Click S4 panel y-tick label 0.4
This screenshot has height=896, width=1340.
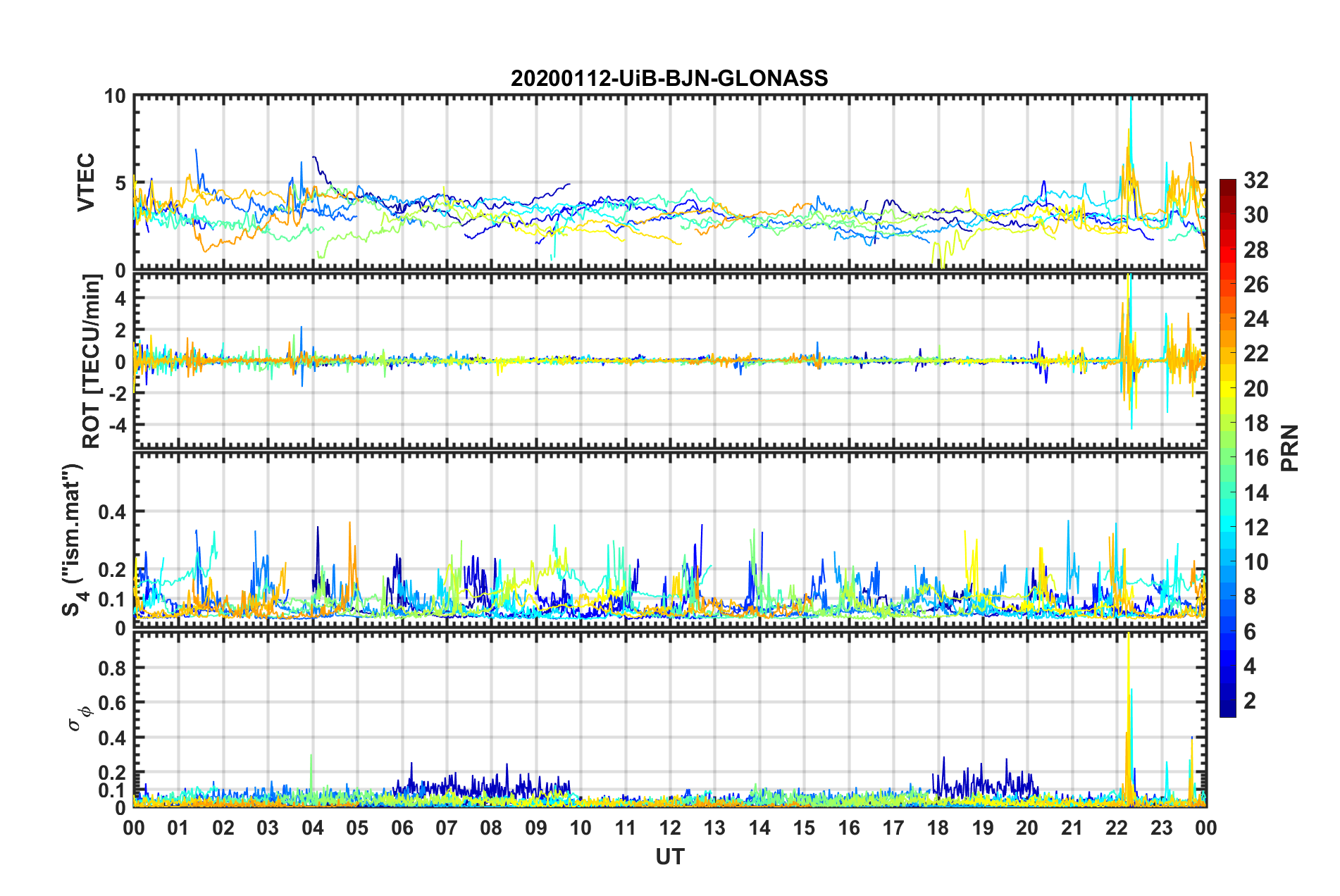tap(113, 511)
